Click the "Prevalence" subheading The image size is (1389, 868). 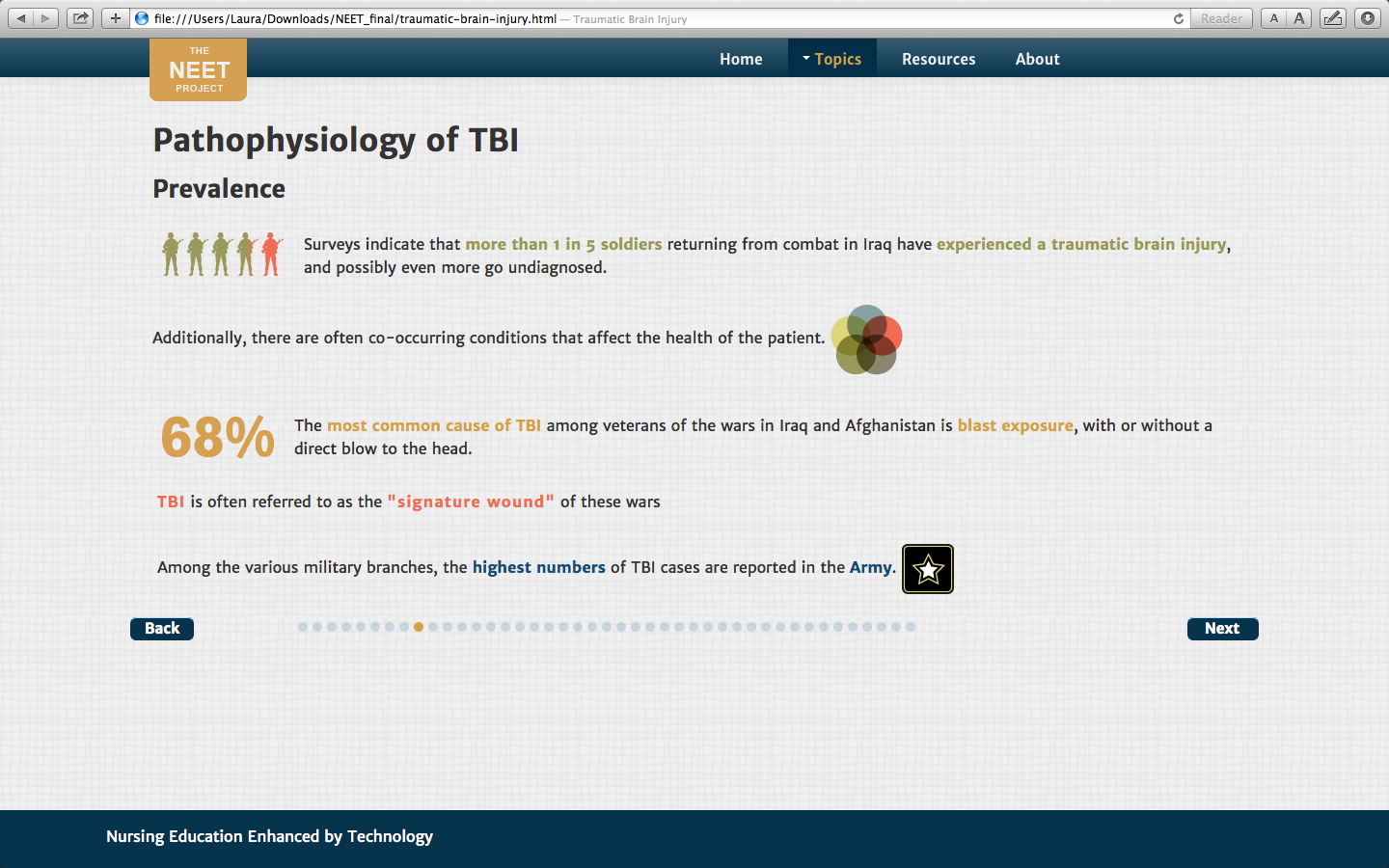[219, 188]
